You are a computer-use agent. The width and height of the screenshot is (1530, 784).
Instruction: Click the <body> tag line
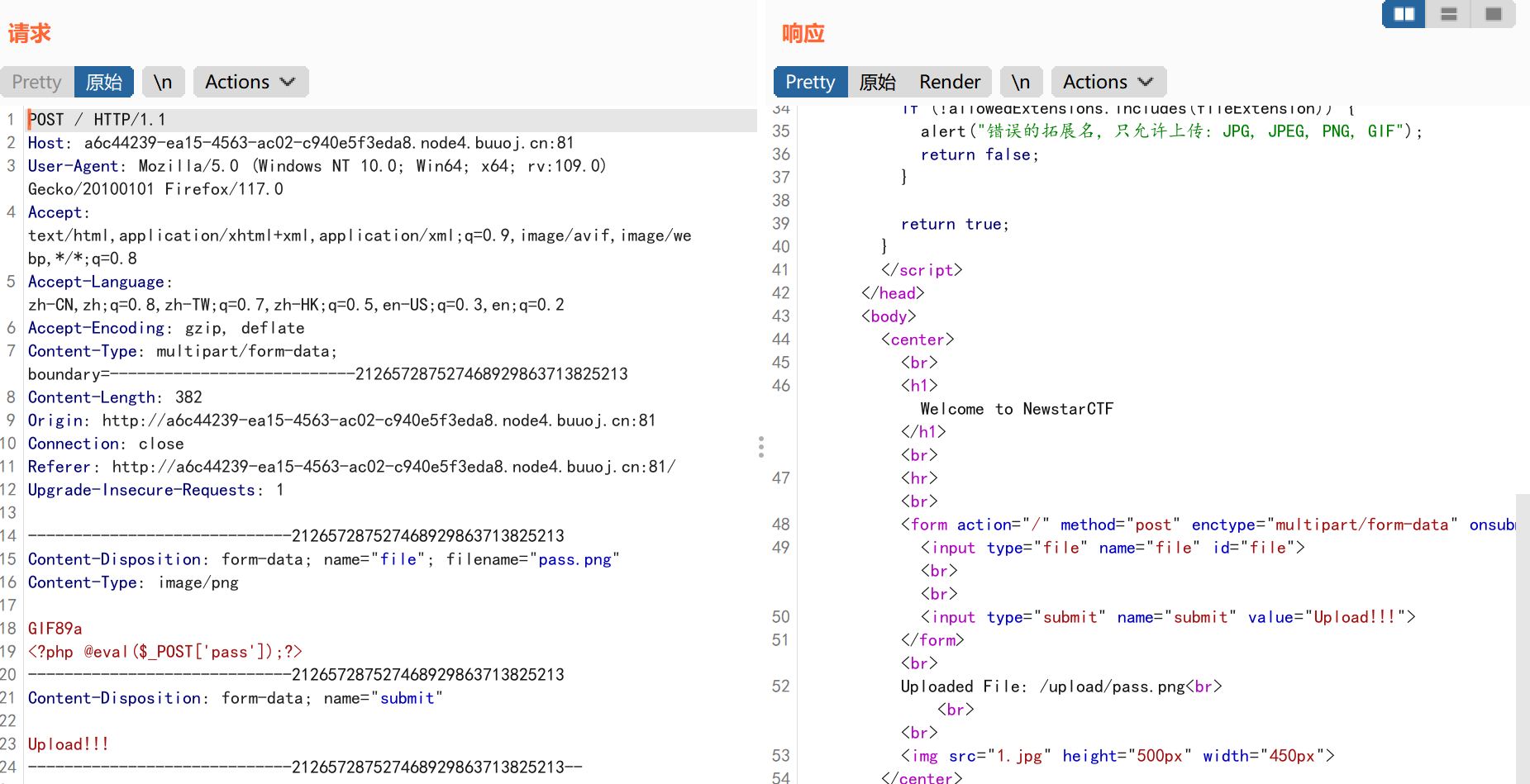pos(889,316)
